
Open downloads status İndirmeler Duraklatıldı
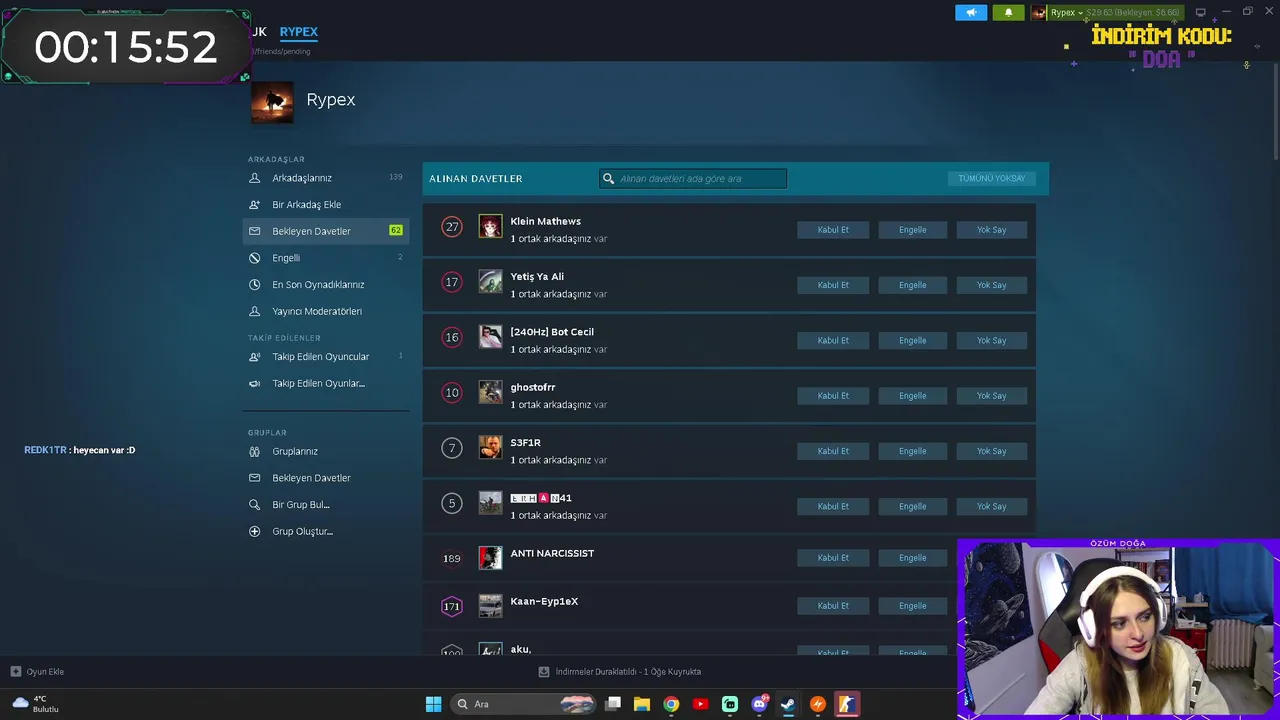[x=620, y=672]
